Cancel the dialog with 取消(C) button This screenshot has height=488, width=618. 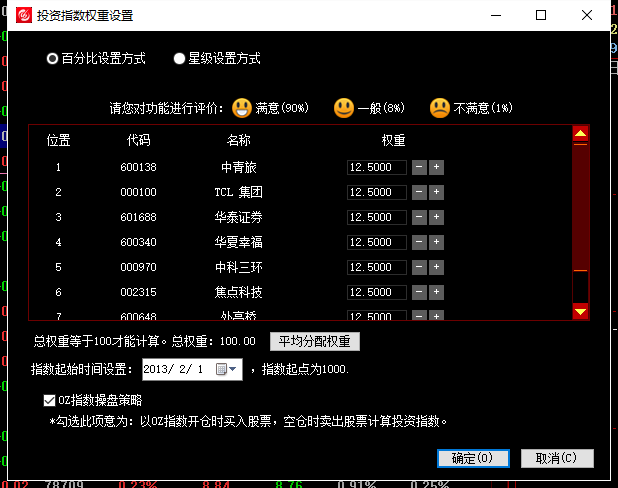[557, 458]
